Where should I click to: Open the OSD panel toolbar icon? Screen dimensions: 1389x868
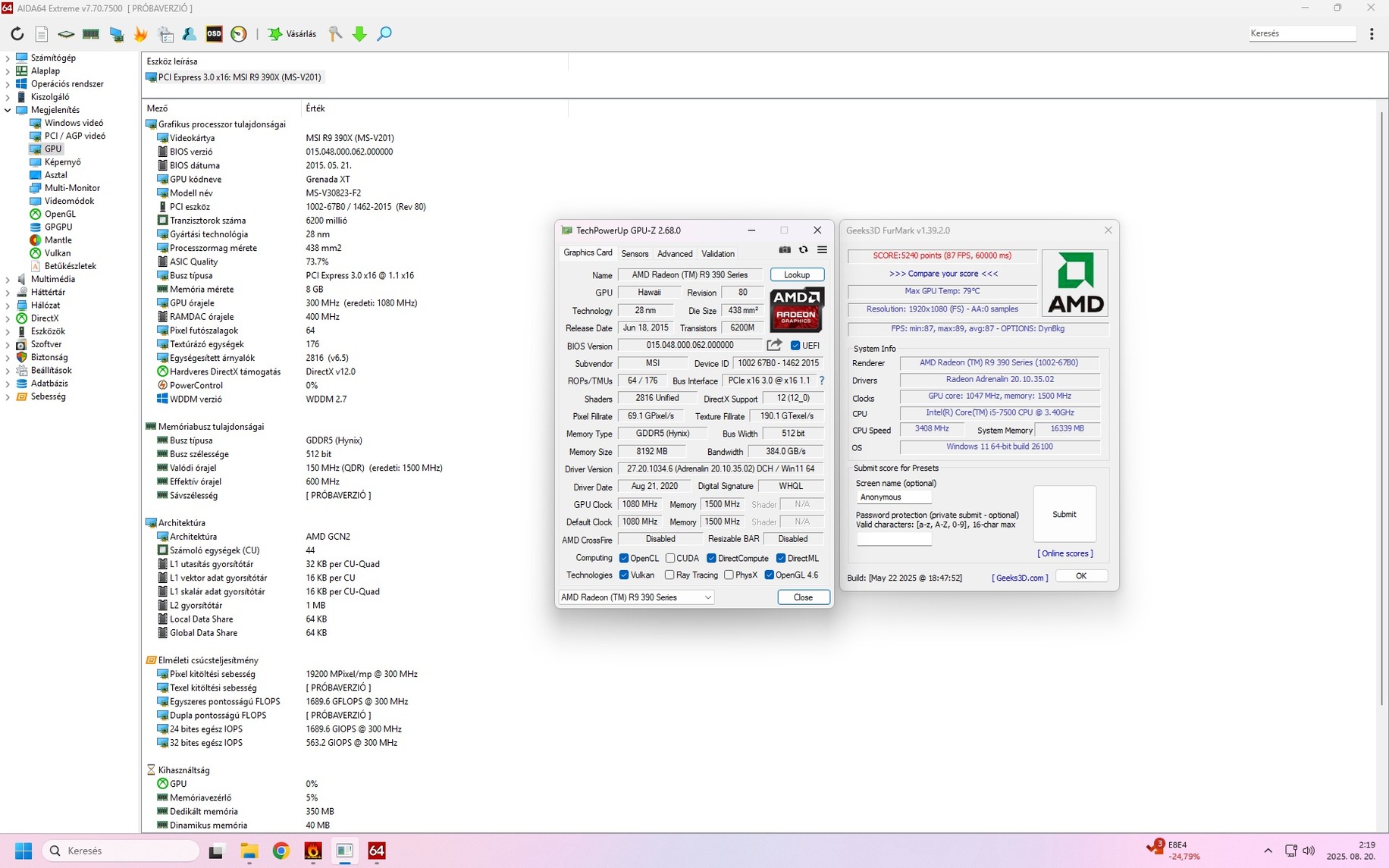[x=215, y=33]
